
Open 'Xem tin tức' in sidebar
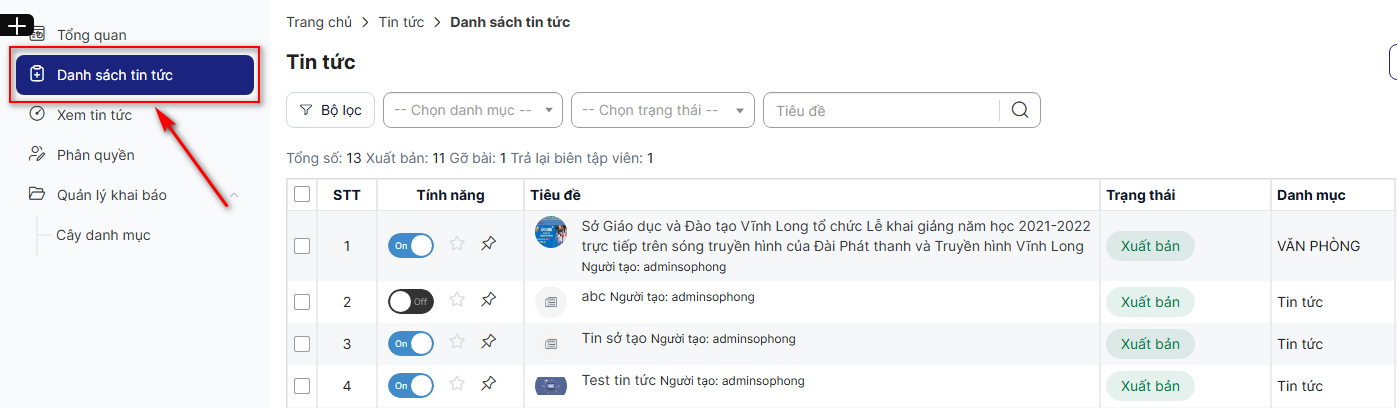click(x=94, y=115)
